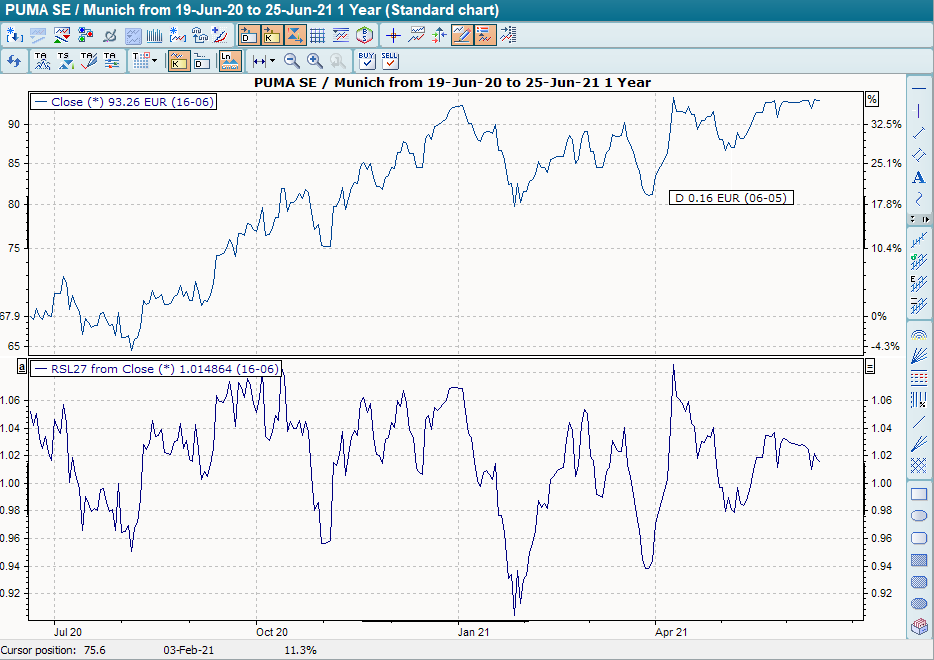Screen dimensions: 934x660
Task: Select the crosshair cursor tool
Action: [x=394, y=35]
